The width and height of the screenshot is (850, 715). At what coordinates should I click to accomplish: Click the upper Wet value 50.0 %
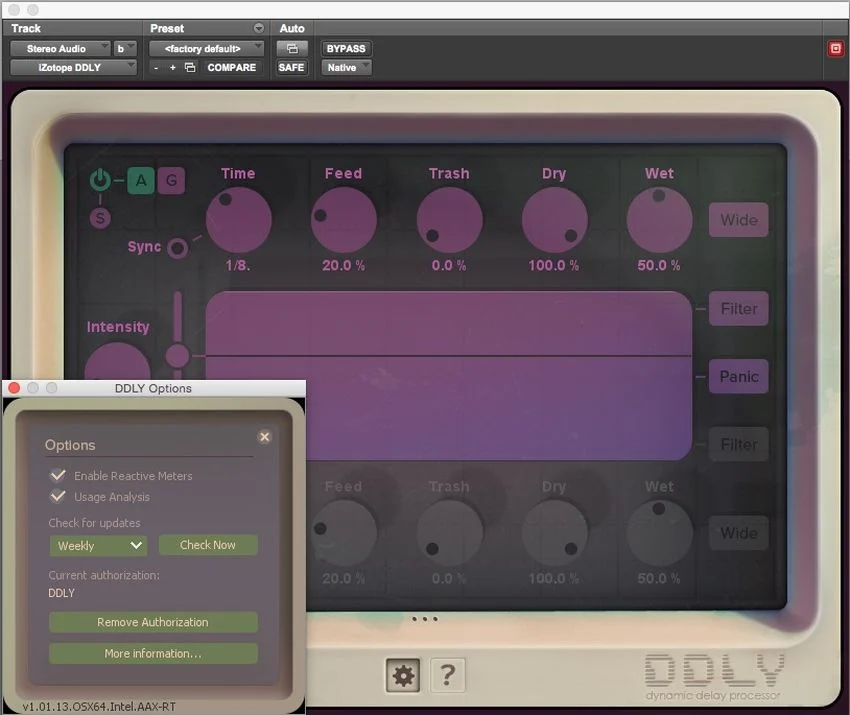point(659,266)
